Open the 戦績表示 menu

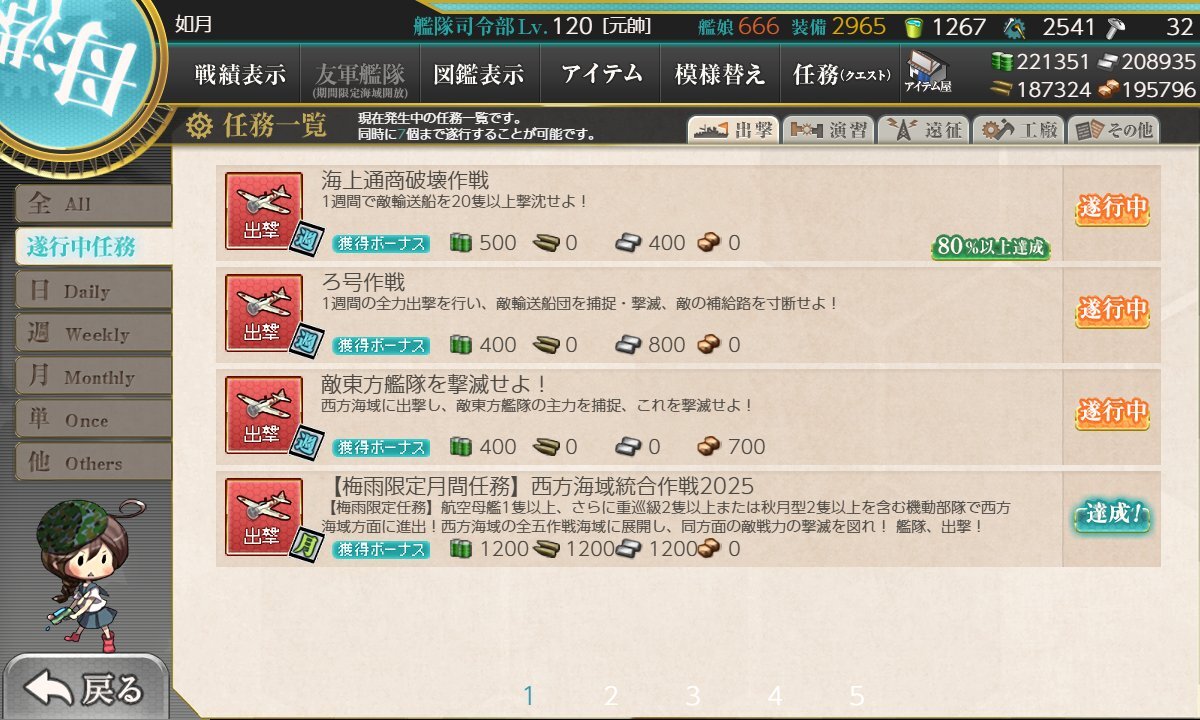click(240, 75)
